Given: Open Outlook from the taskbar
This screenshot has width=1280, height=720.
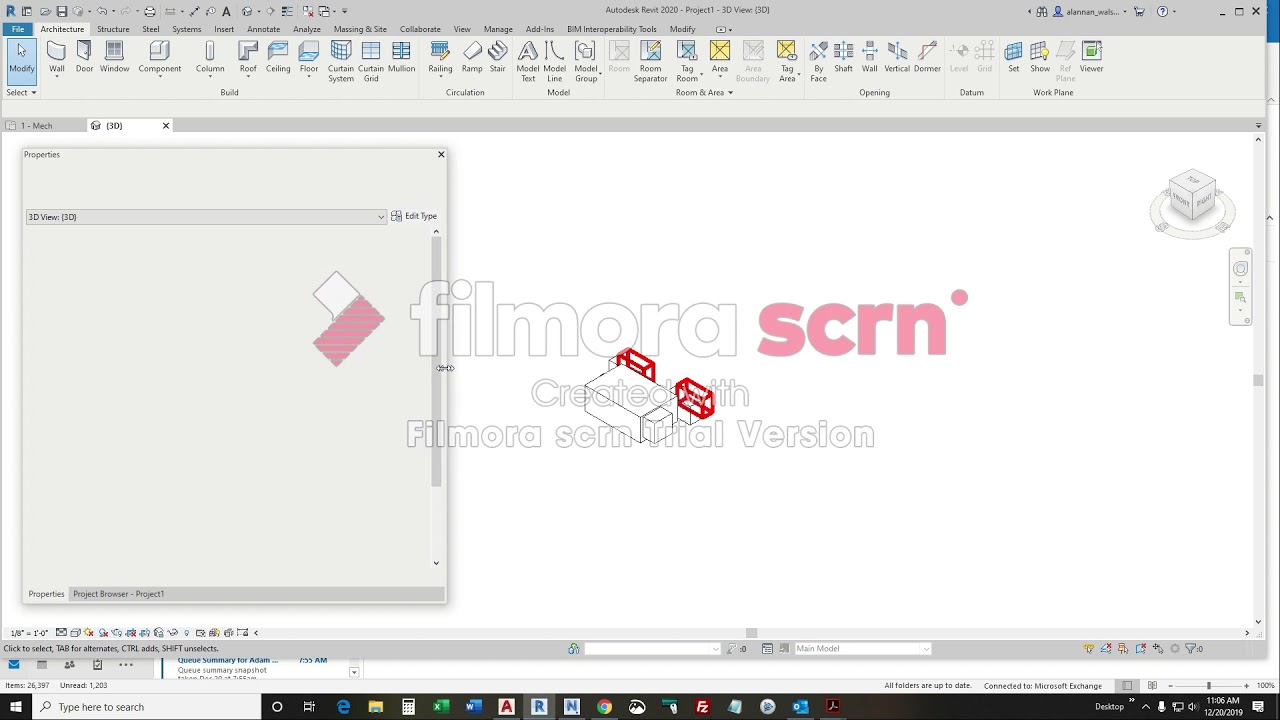Looking at the screenshot, I should coord(800,707).
